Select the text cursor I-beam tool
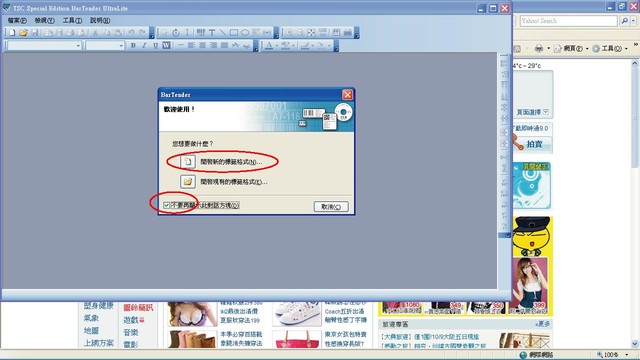640x360 pixels. tap(187, 33)
